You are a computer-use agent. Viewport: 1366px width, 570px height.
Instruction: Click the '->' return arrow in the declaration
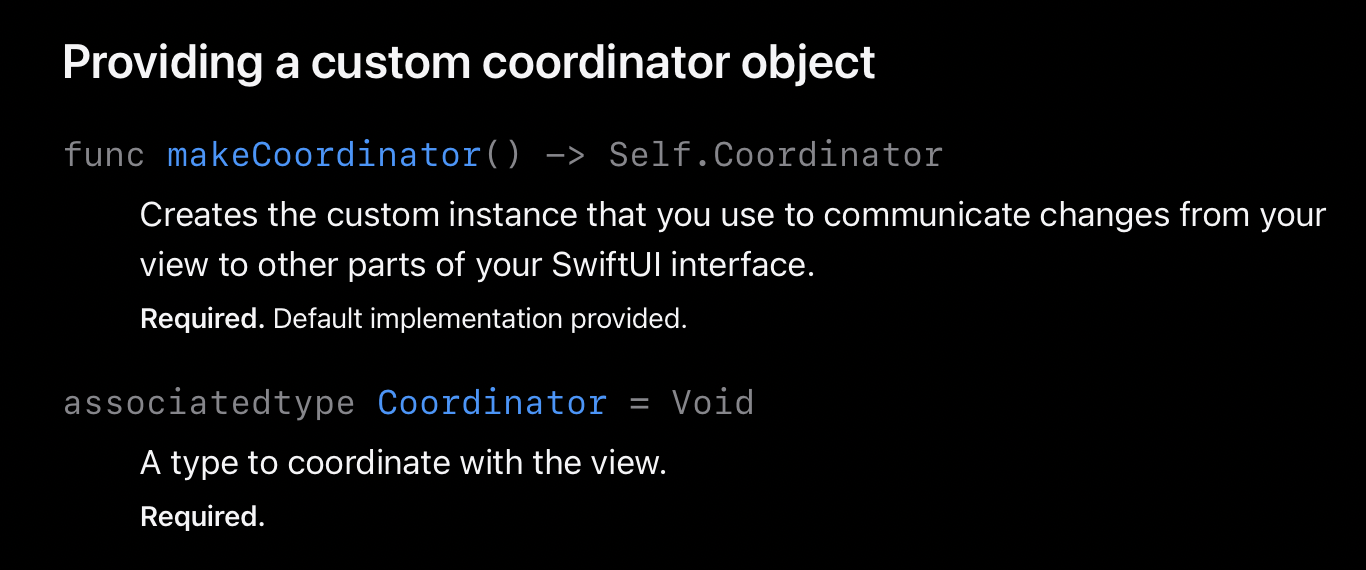(x=564, y=155)
